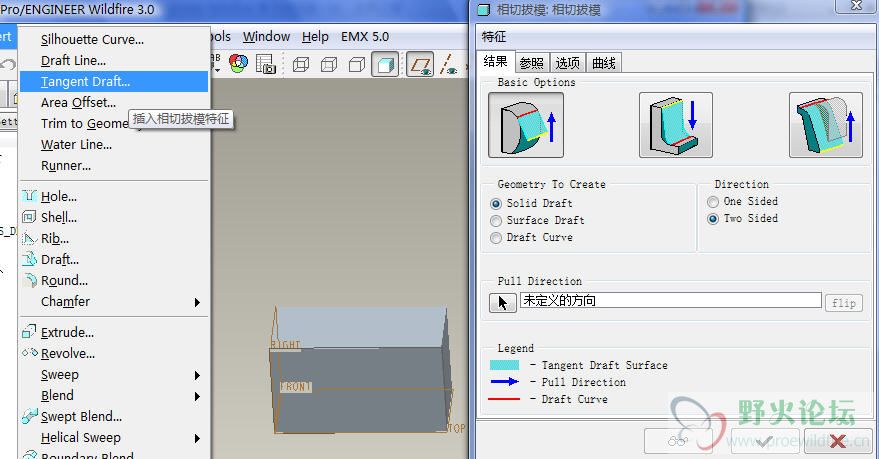Toggle datum axes display icon

[448, 64]
